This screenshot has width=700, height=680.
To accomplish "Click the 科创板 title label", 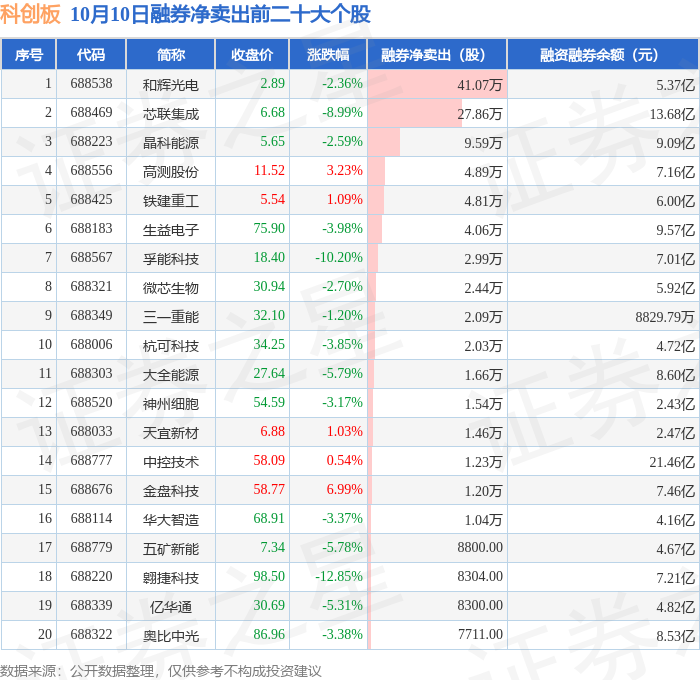I will (30, 14).
